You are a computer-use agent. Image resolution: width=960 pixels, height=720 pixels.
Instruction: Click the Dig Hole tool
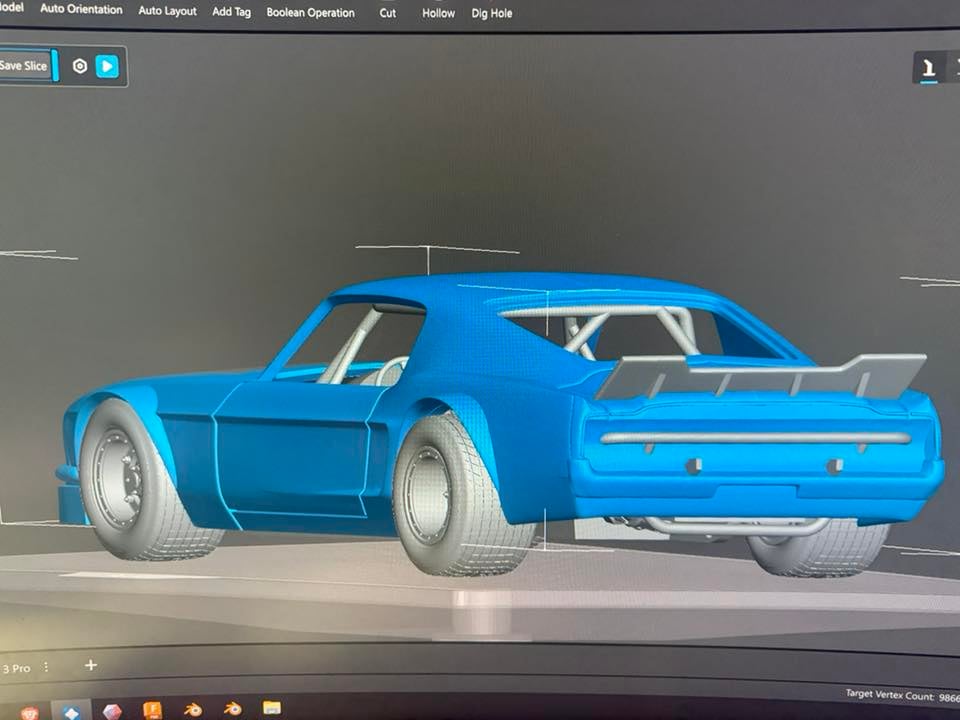pos(494,14)
